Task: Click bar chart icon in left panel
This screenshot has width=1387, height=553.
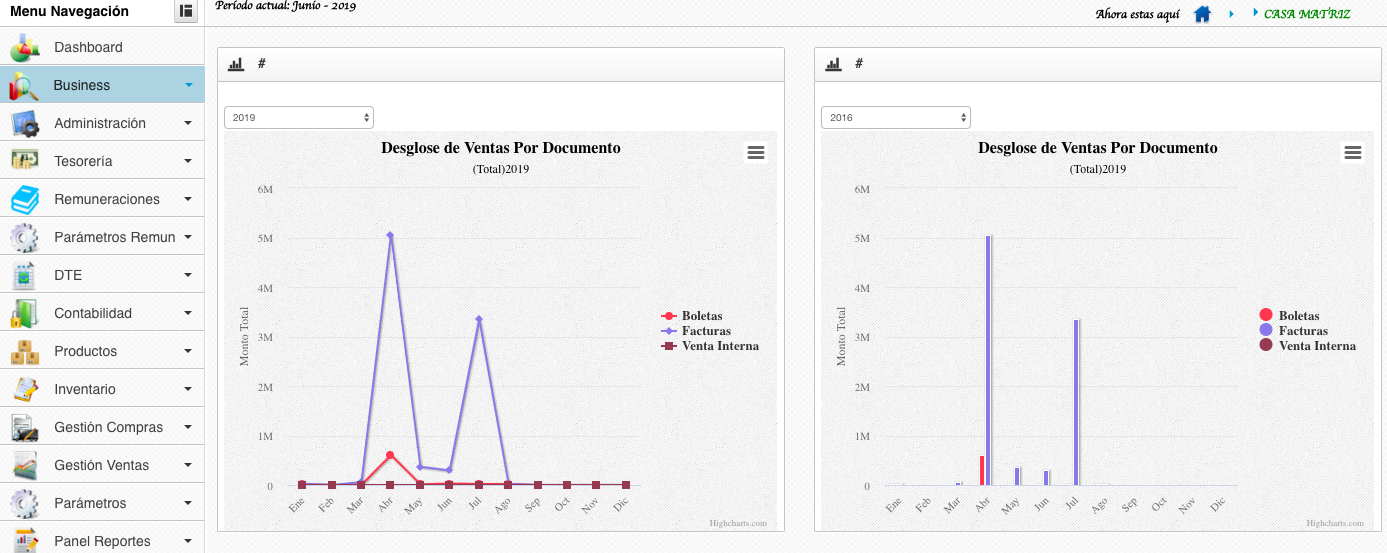Action: click(236, 64)
